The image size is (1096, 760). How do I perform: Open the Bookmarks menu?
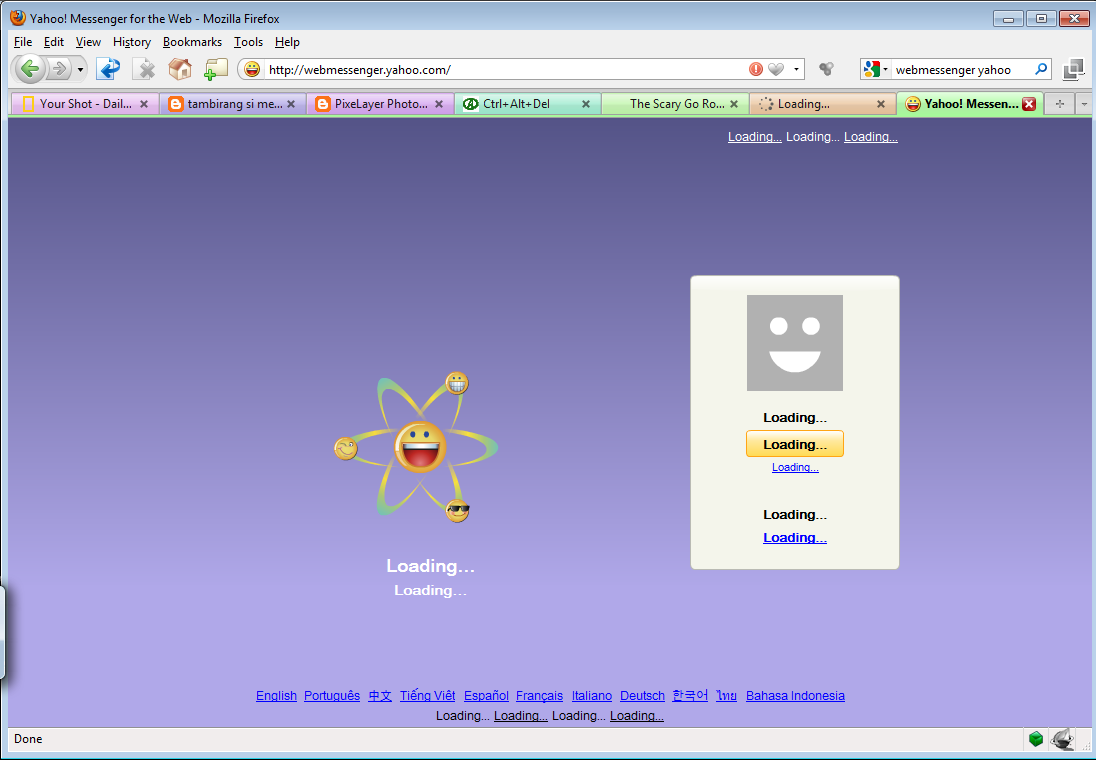click(x=192, y=42)
